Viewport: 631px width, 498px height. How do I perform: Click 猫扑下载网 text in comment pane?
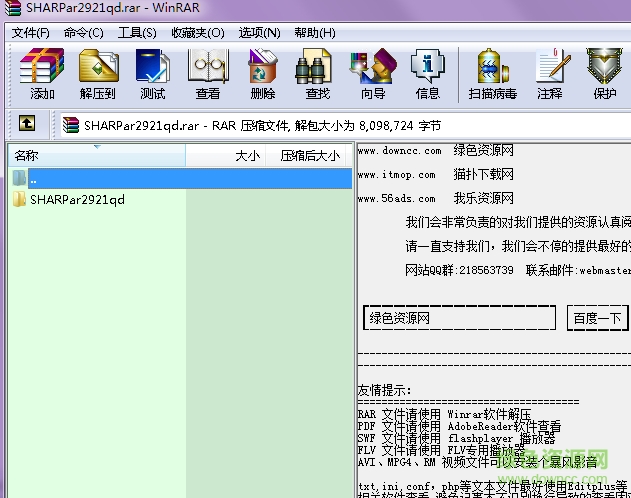coord(483,174)
